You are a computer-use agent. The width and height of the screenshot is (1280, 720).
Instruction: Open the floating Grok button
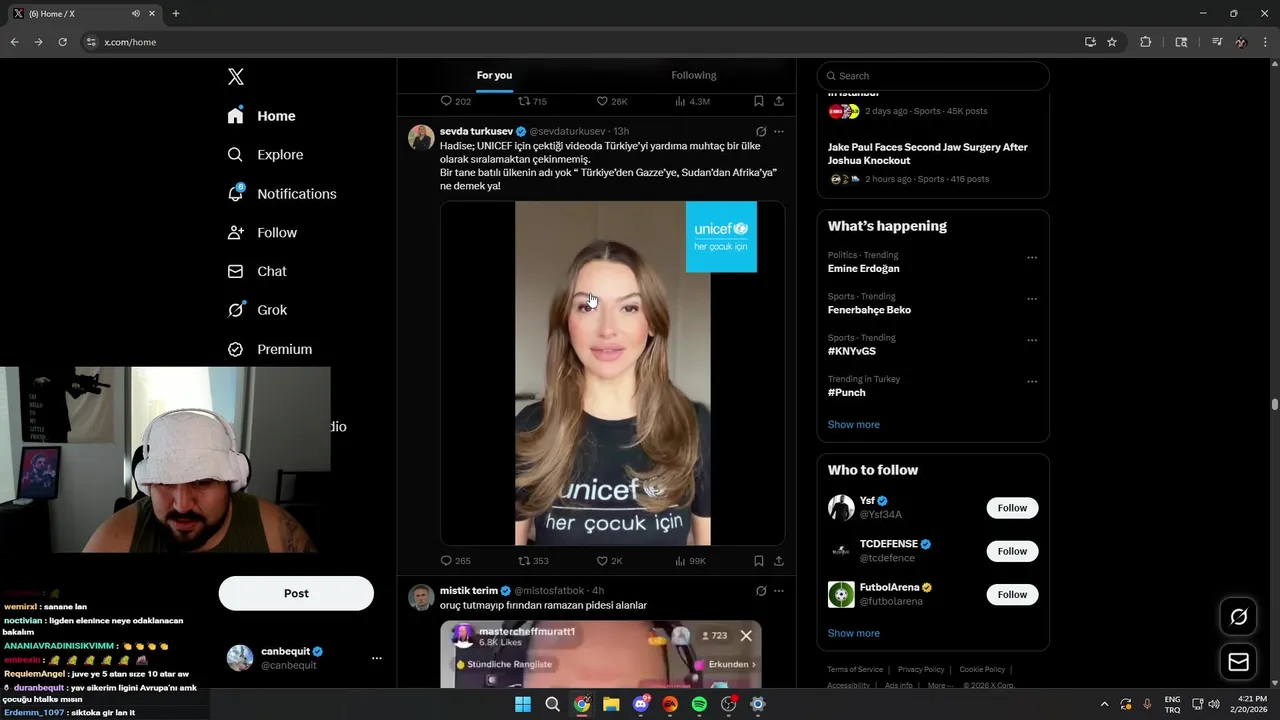(x=1238, y=617)
